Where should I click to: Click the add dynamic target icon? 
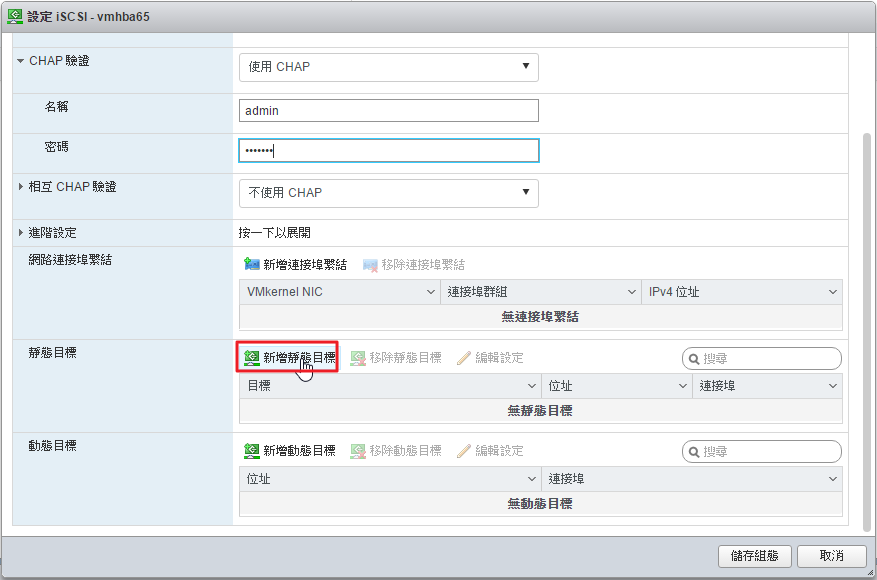[x=252, y=451]
